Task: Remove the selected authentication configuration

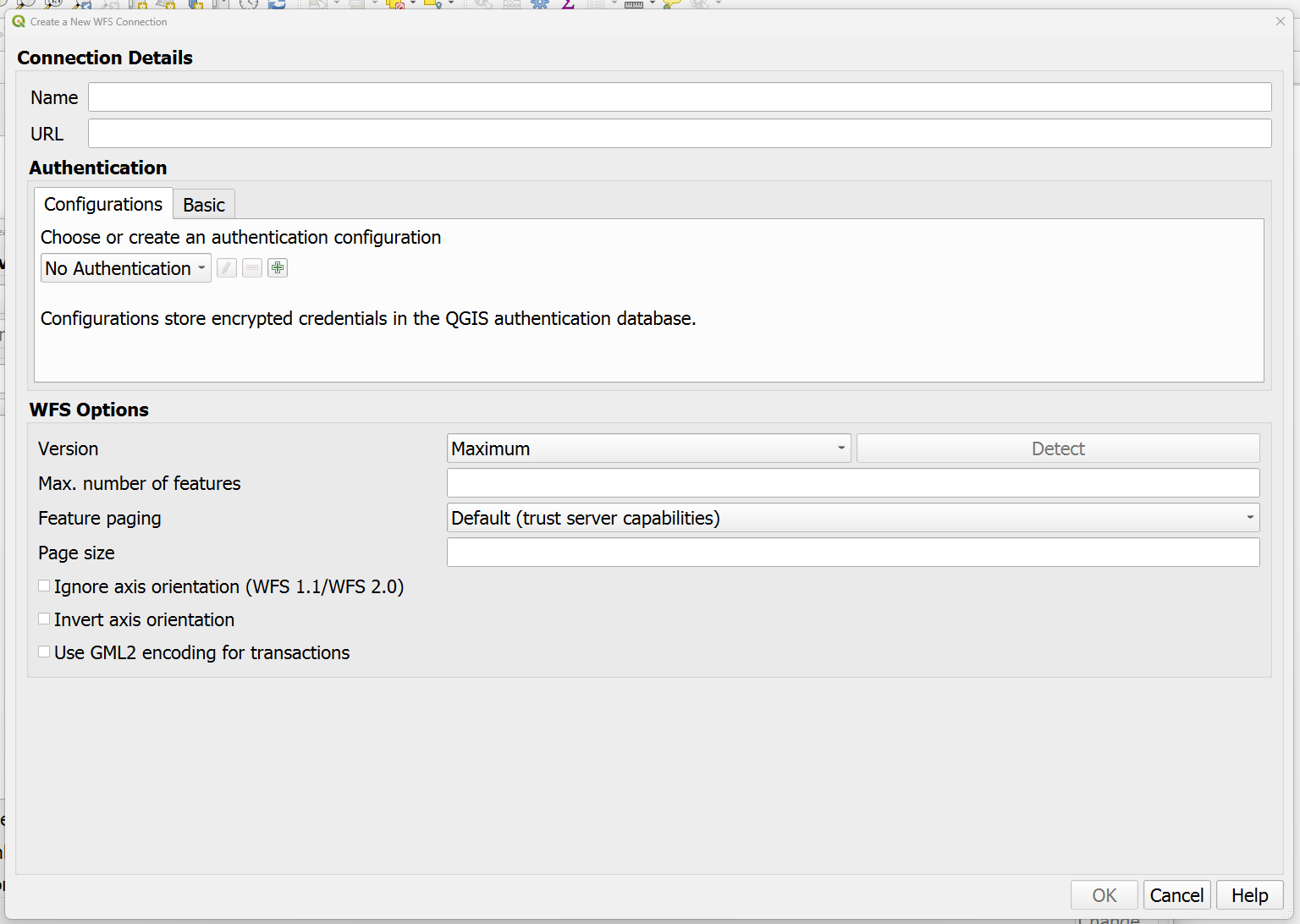Action: [x=251, y=268]
